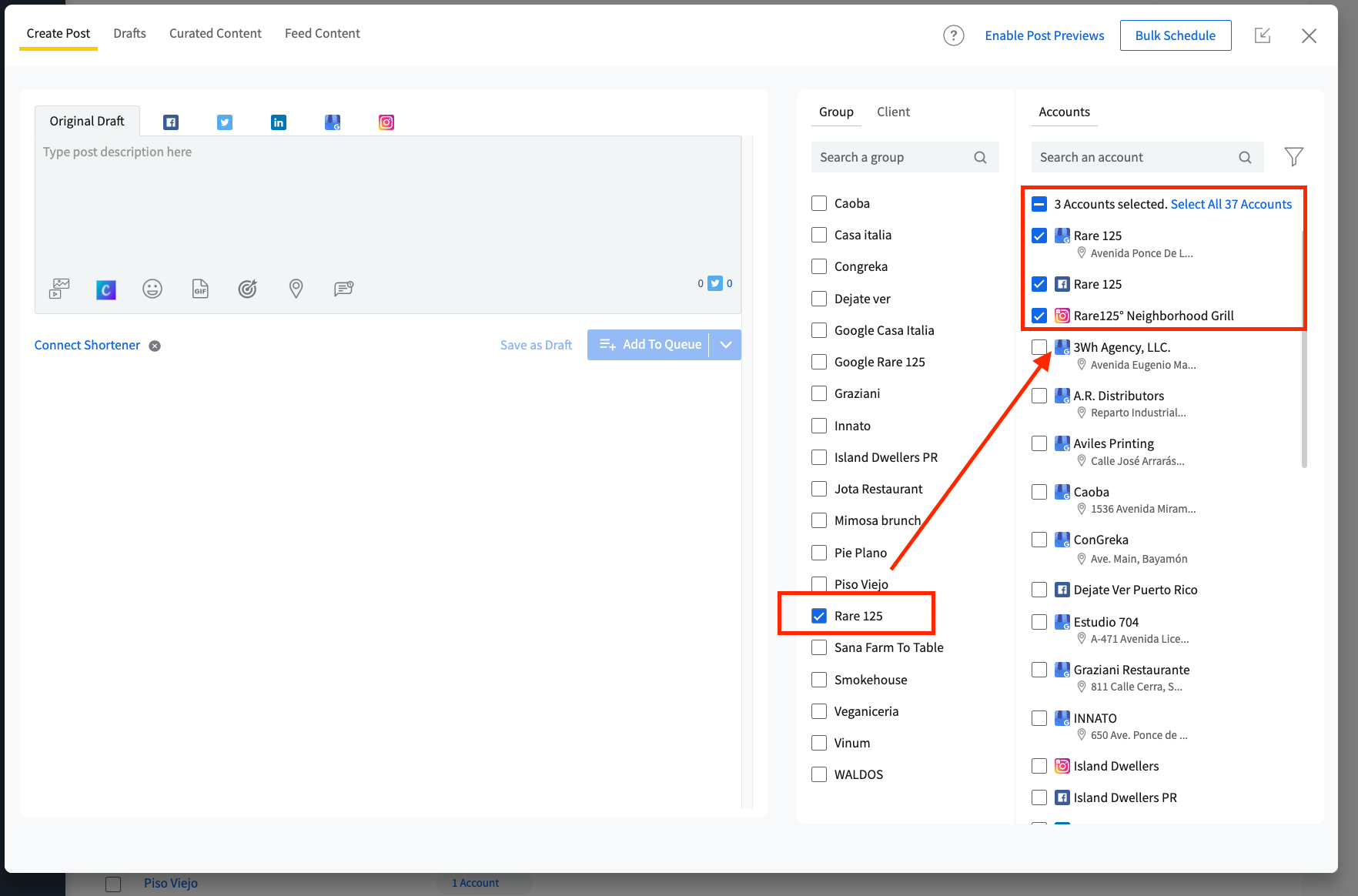Click the Instagram icon beside Island Dwellers
The image size is (1358, 896).
[x=1062, y=766]
